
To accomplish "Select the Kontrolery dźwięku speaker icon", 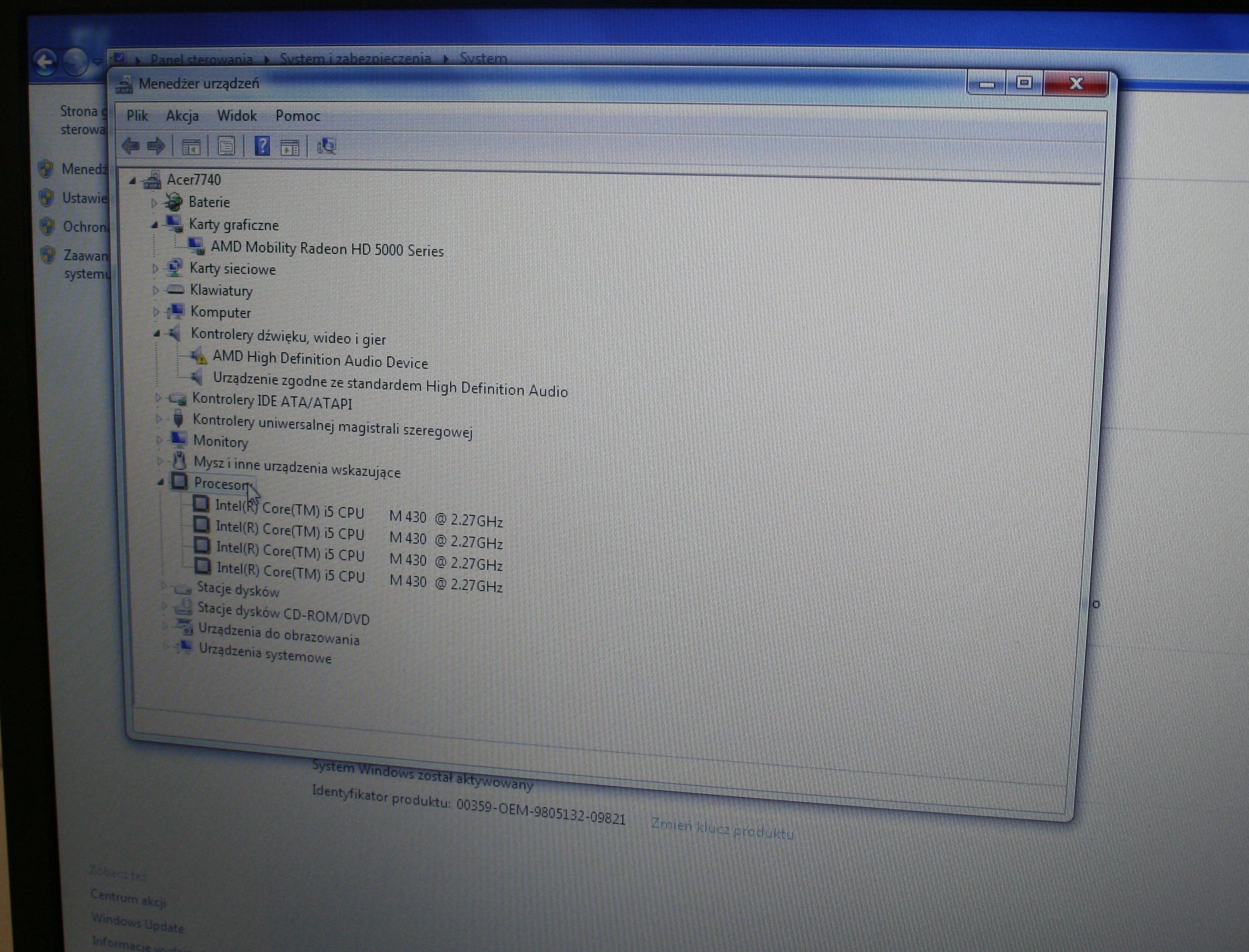I will coord(174,332).
